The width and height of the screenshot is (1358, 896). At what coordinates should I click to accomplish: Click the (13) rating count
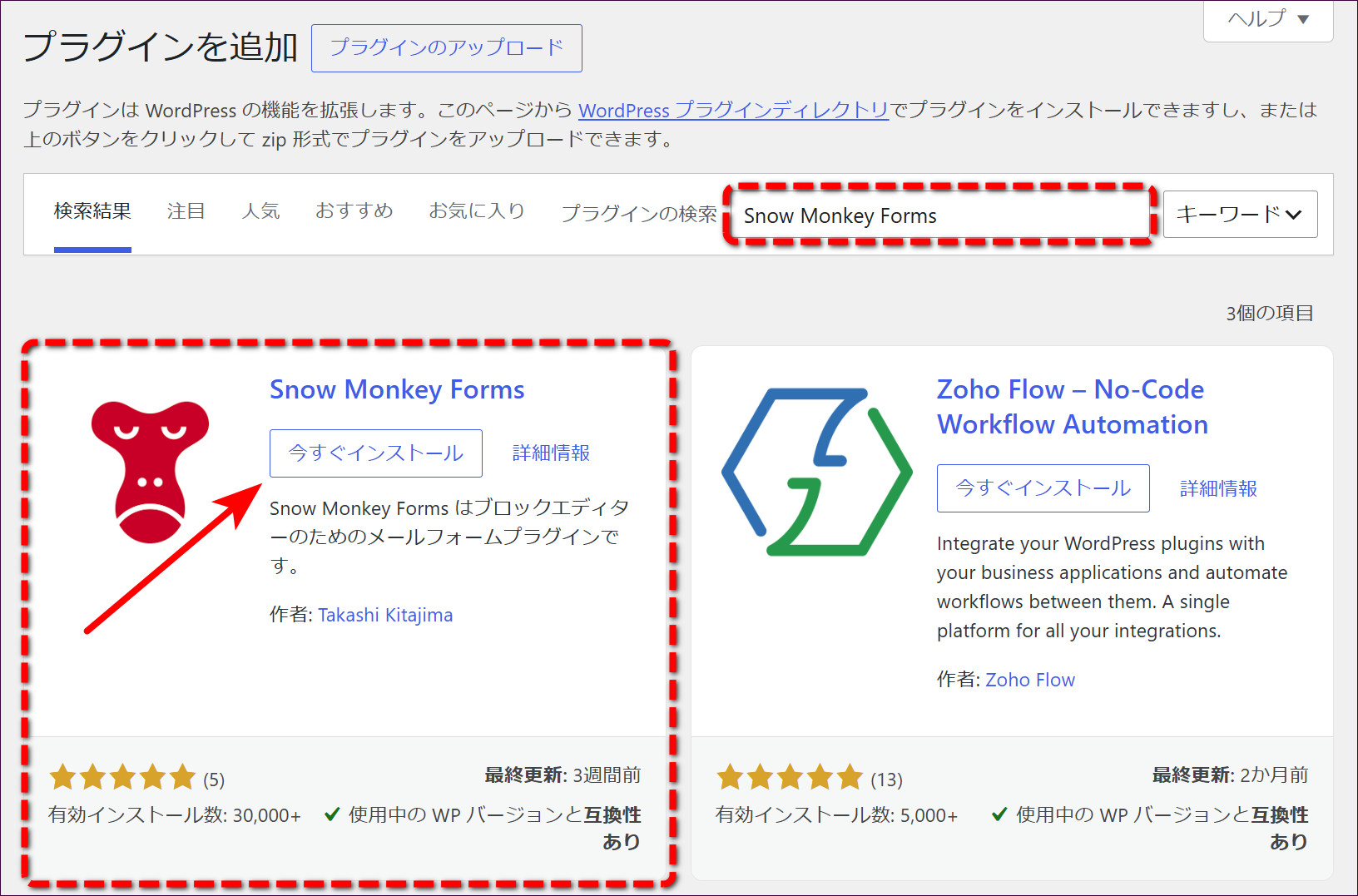coord(886,780)
